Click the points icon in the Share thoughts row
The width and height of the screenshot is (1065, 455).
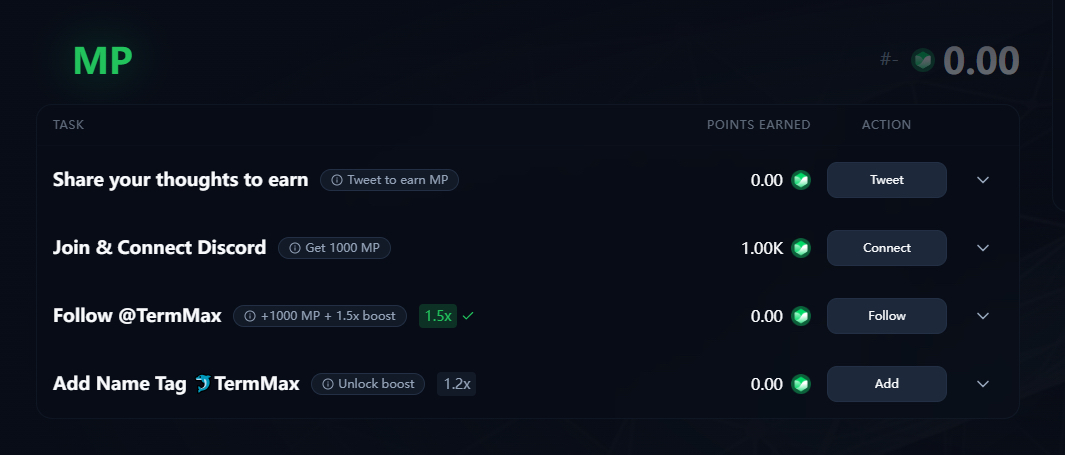[x=800, y=180]
